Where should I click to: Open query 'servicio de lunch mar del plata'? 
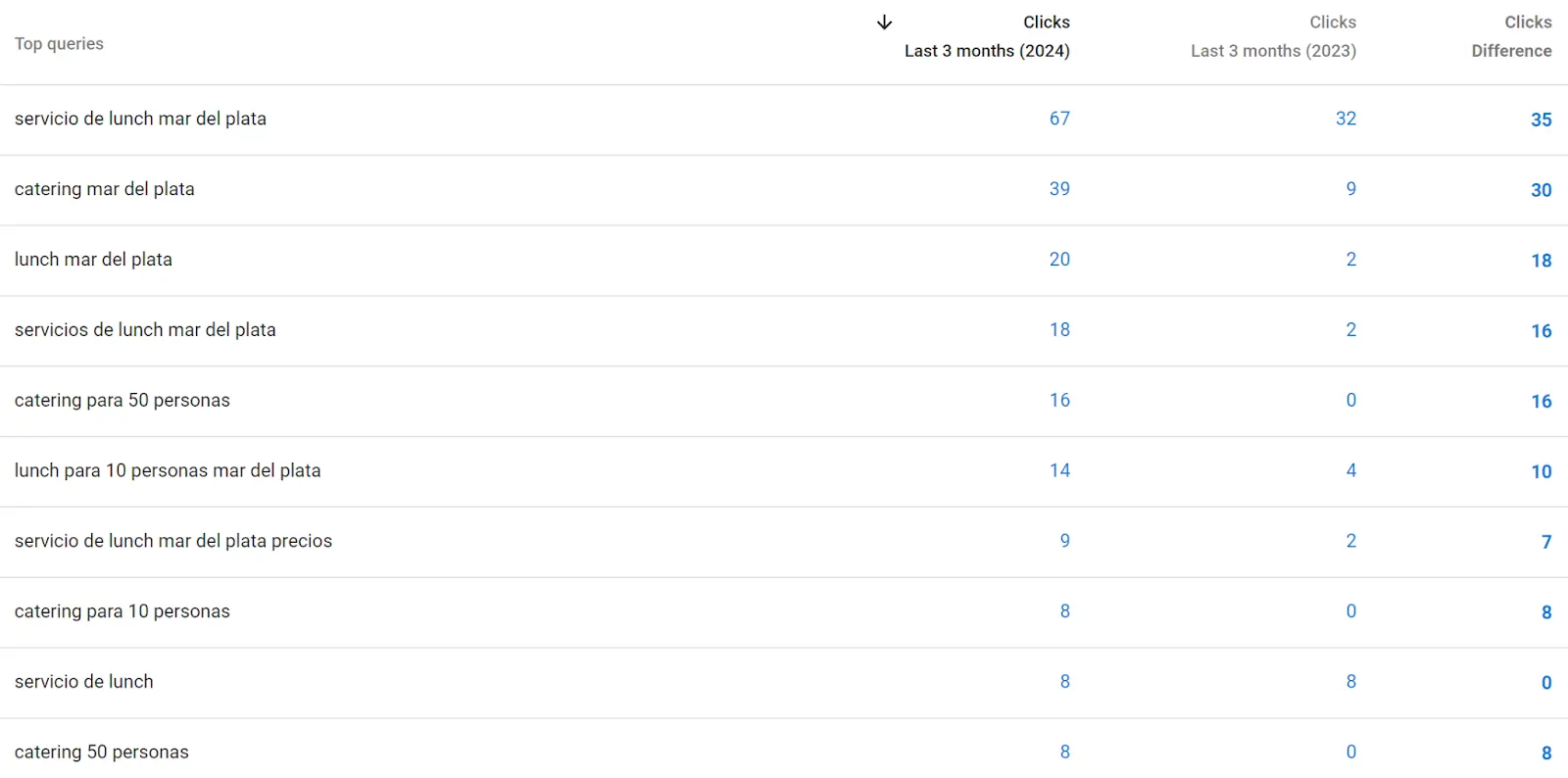[140, 119]
